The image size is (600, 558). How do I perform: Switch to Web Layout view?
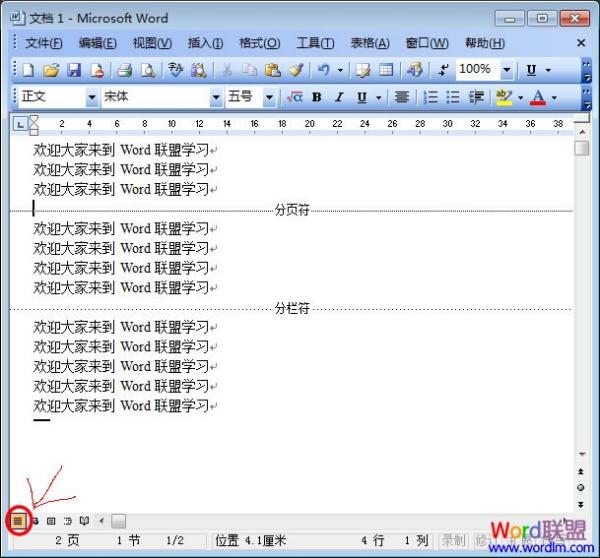35,521
